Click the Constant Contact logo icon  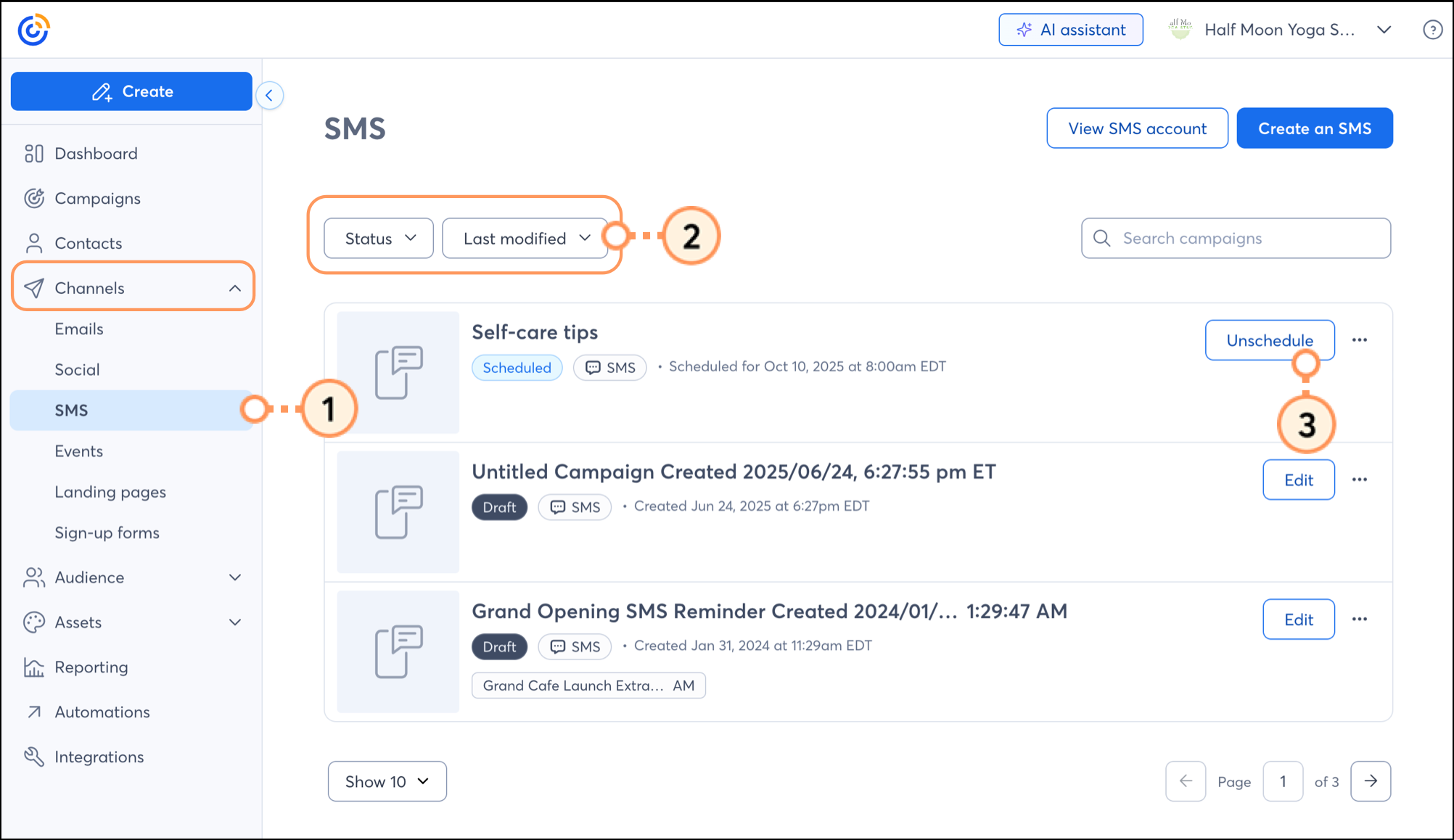coord(33,30)
